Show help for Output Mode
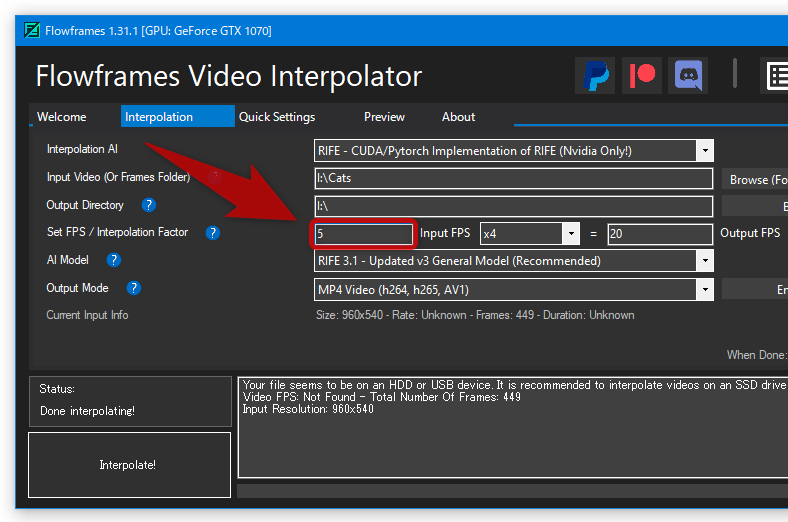 pos(133,288)
